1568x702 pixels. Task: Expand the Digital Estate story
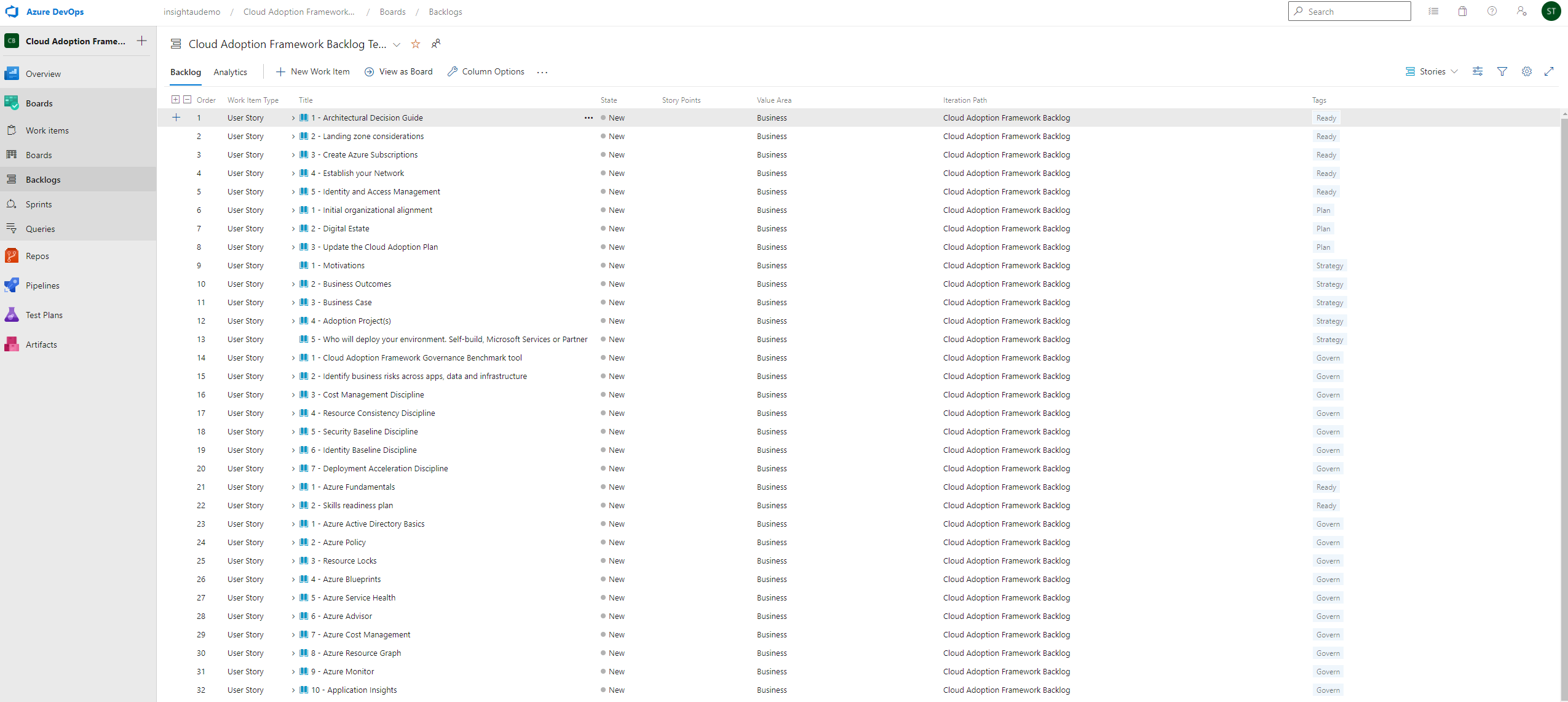click(293, 229)
